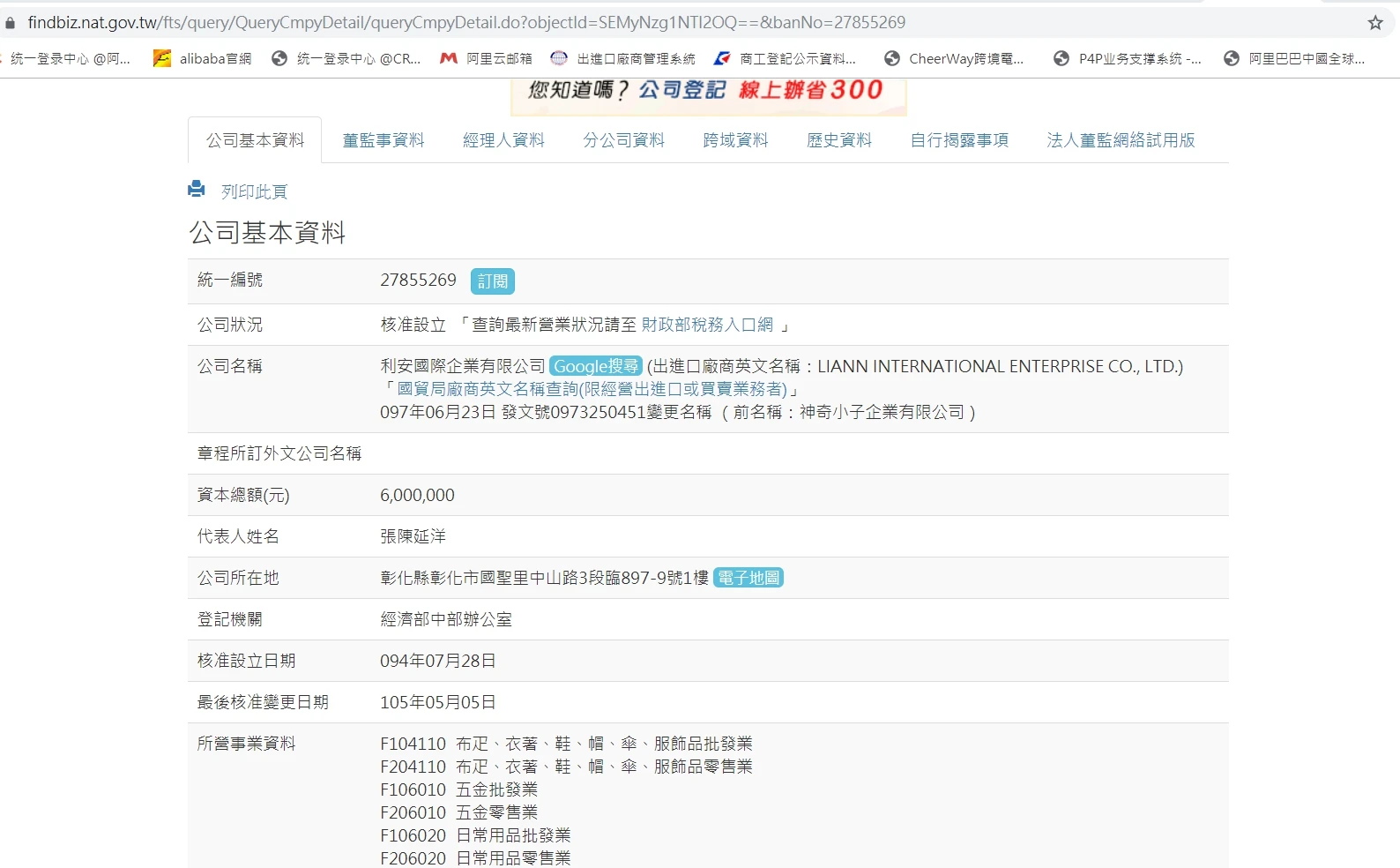The image size is (1400, 868).
Task: Open the 分公司資料 tab
Action: tap(623, 140)
